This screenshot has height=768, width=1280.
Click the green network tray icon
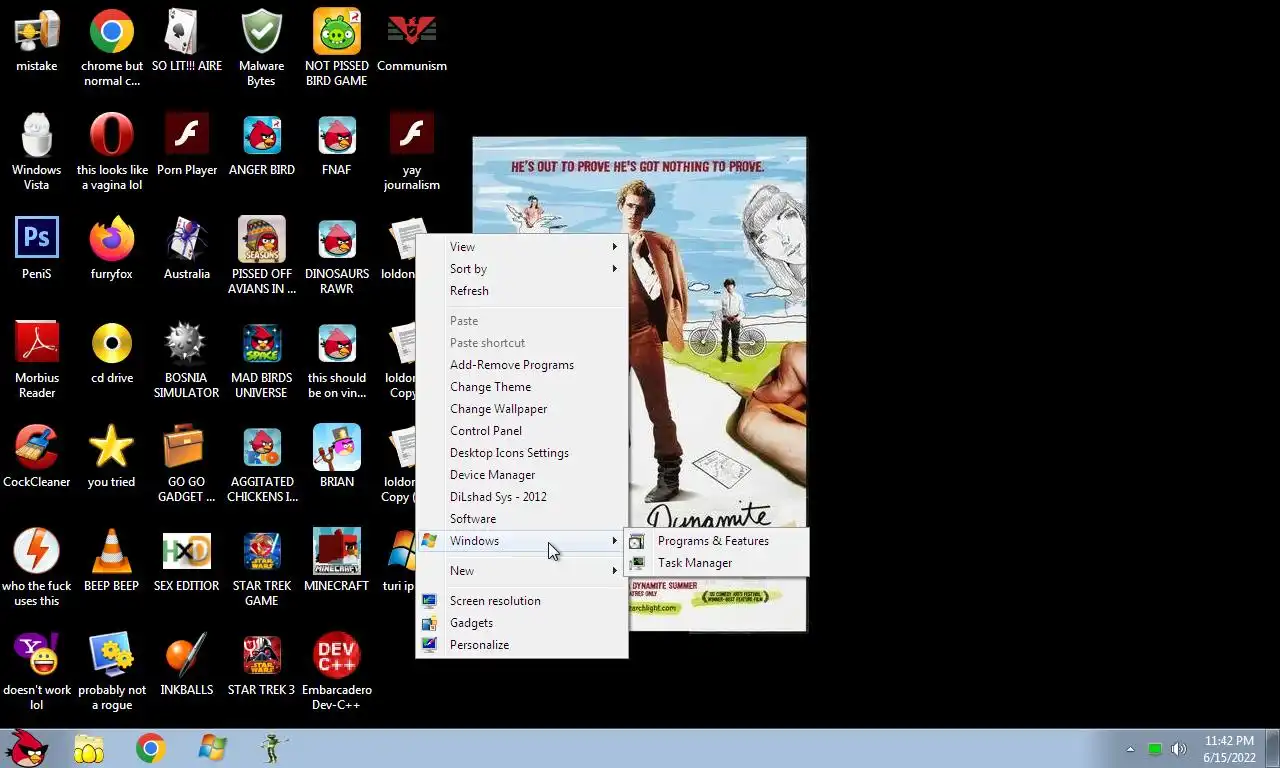coord(1155,749)
